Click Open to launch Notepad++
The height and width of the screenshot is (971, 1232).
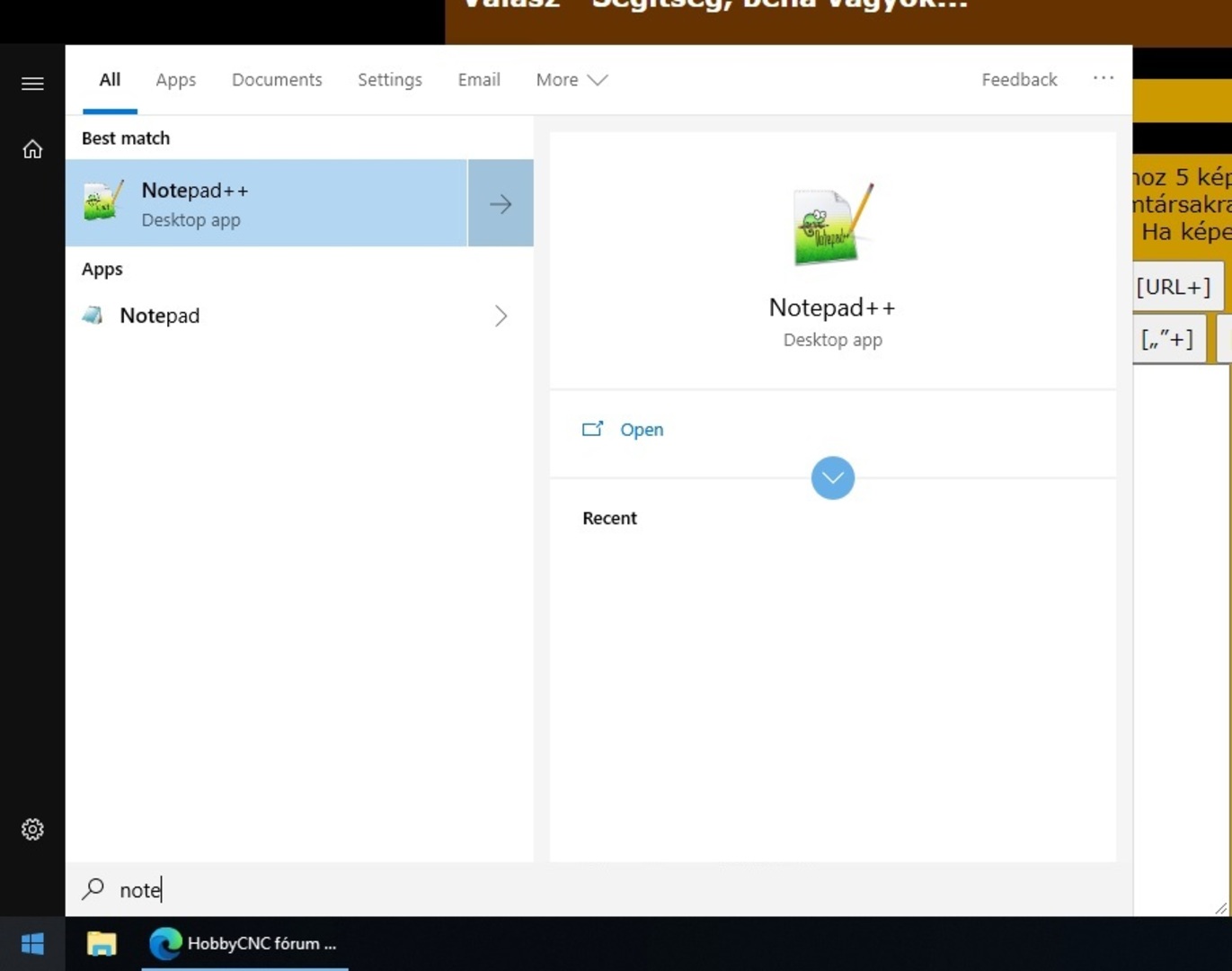(x=641, y=430)
